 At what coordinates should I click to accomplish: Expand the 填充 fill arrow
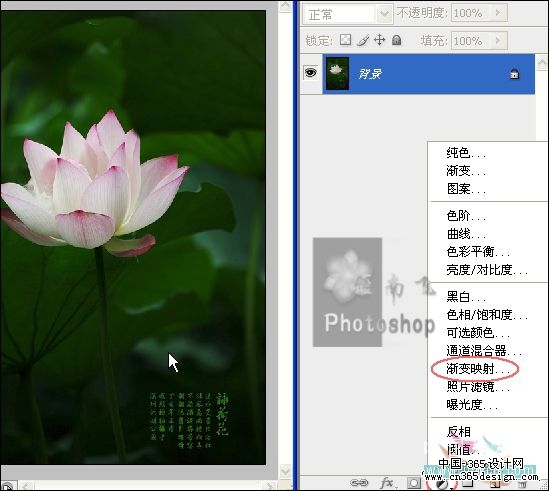498,41
